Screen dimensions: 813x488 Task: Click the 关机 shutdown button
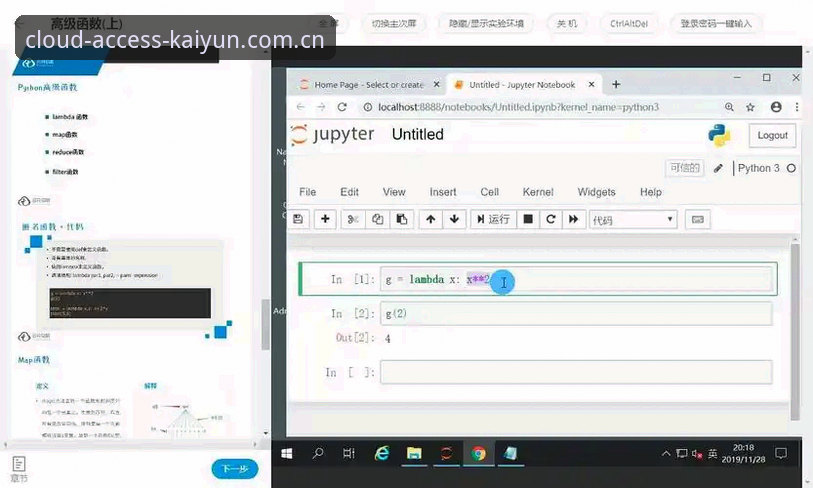point(566,23)
